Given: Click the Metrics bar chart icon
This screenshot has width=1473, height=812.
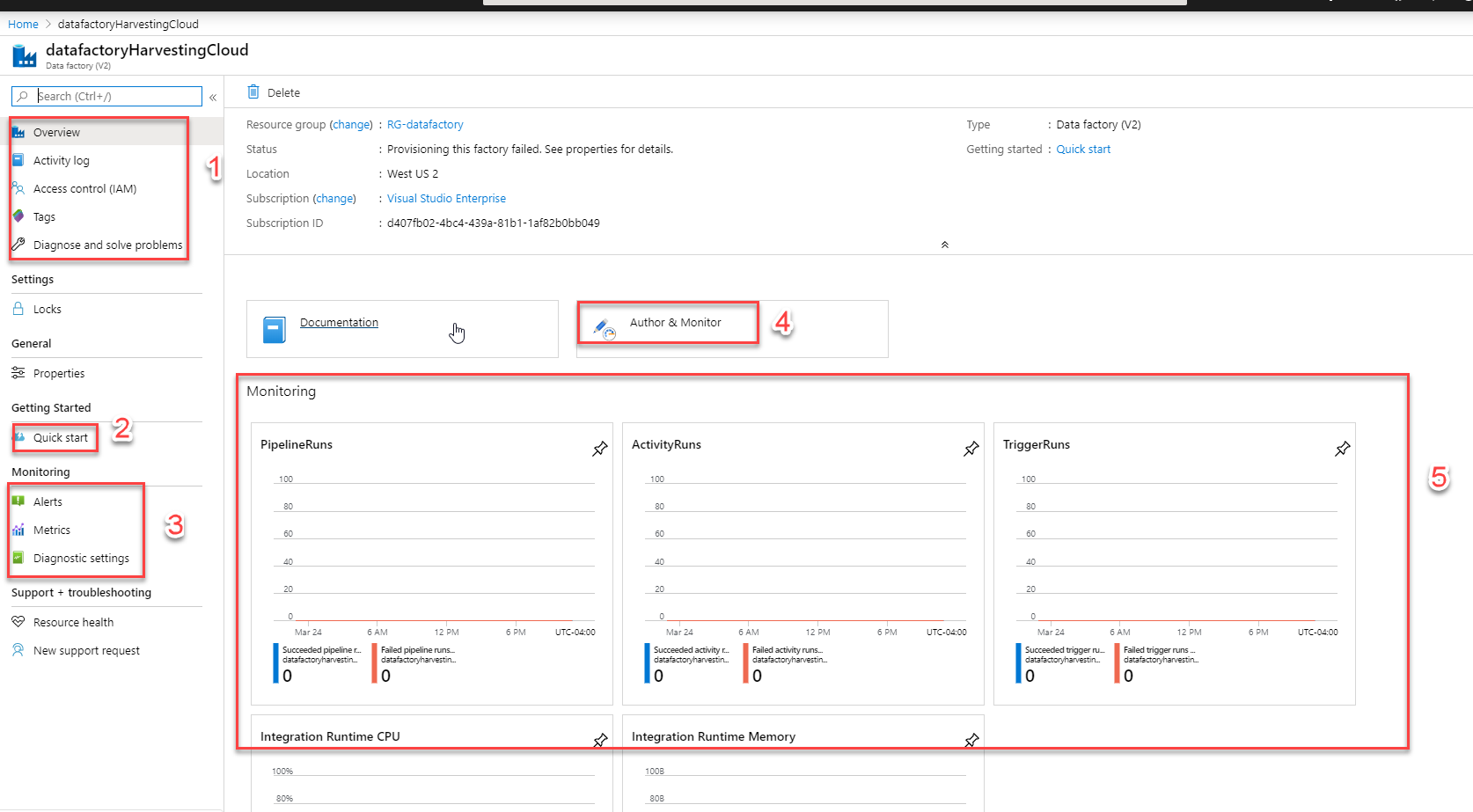Looking at the screenshot, I should point(18,530).
